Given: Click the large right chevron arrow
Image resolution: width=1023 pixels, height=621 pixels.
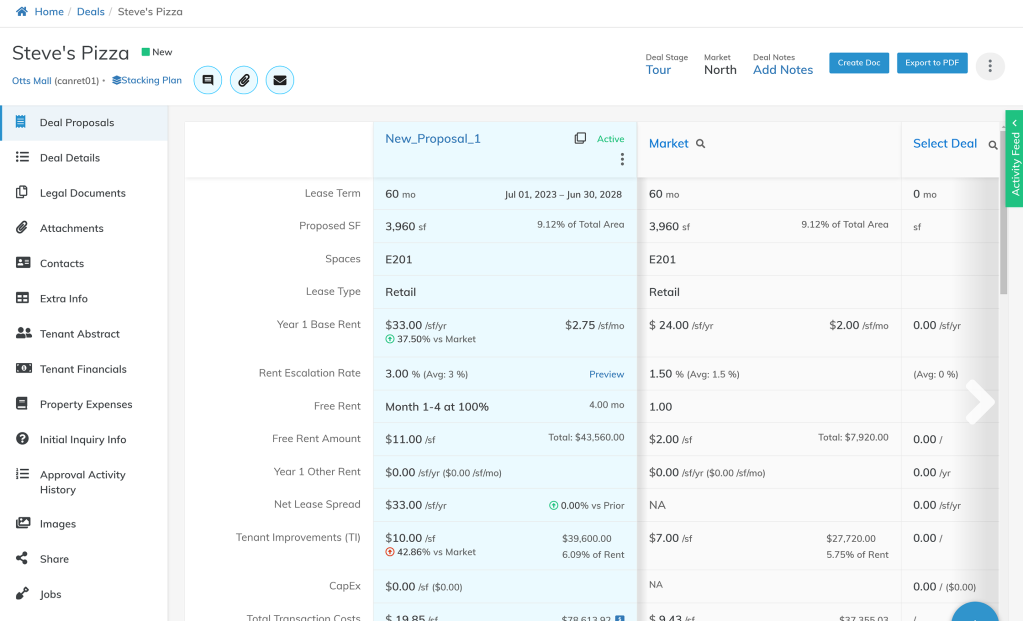Looking at the screenshot, I should [980, 402].
